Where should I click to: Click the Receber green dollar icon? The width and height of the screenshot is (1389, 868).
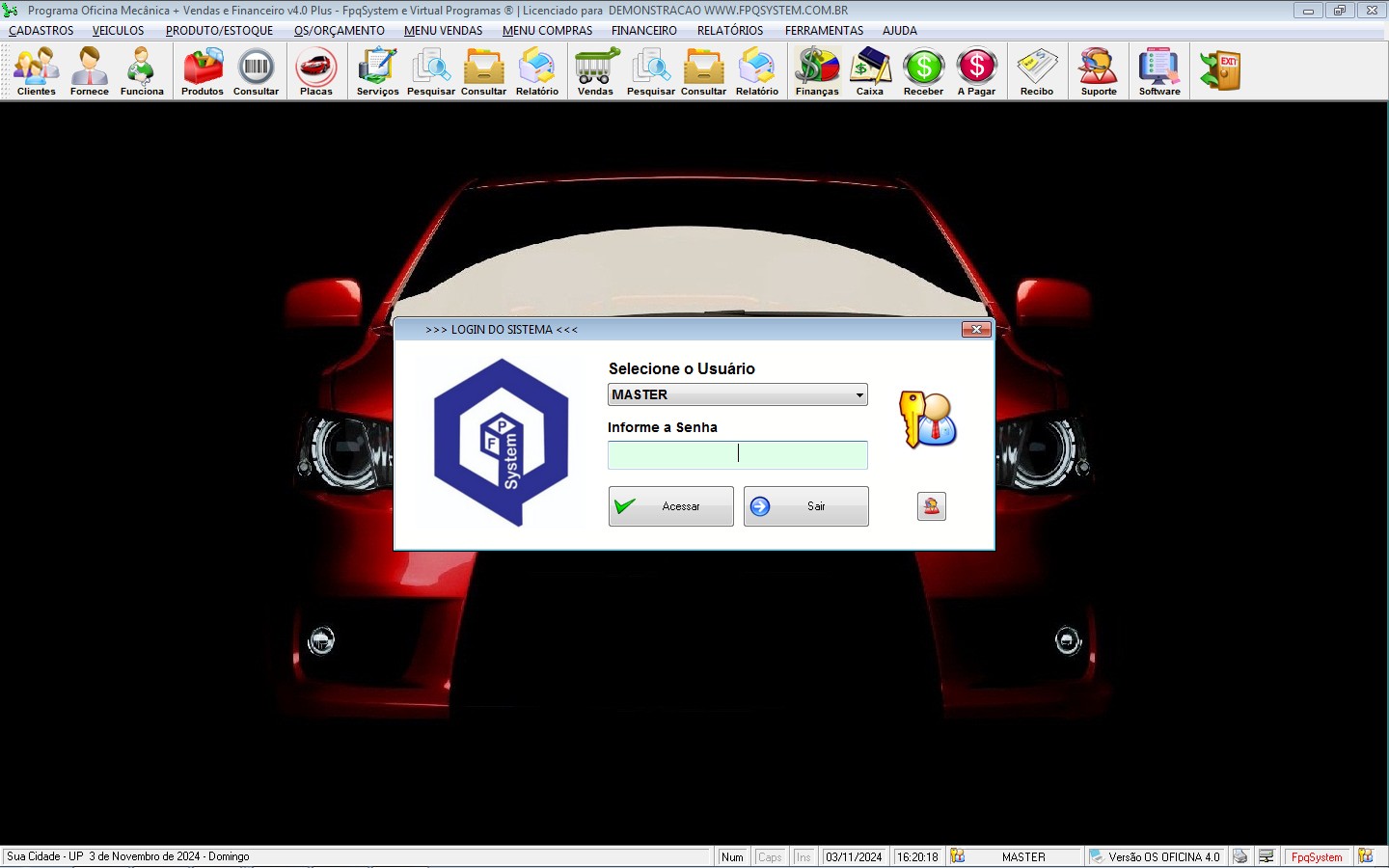923,71
